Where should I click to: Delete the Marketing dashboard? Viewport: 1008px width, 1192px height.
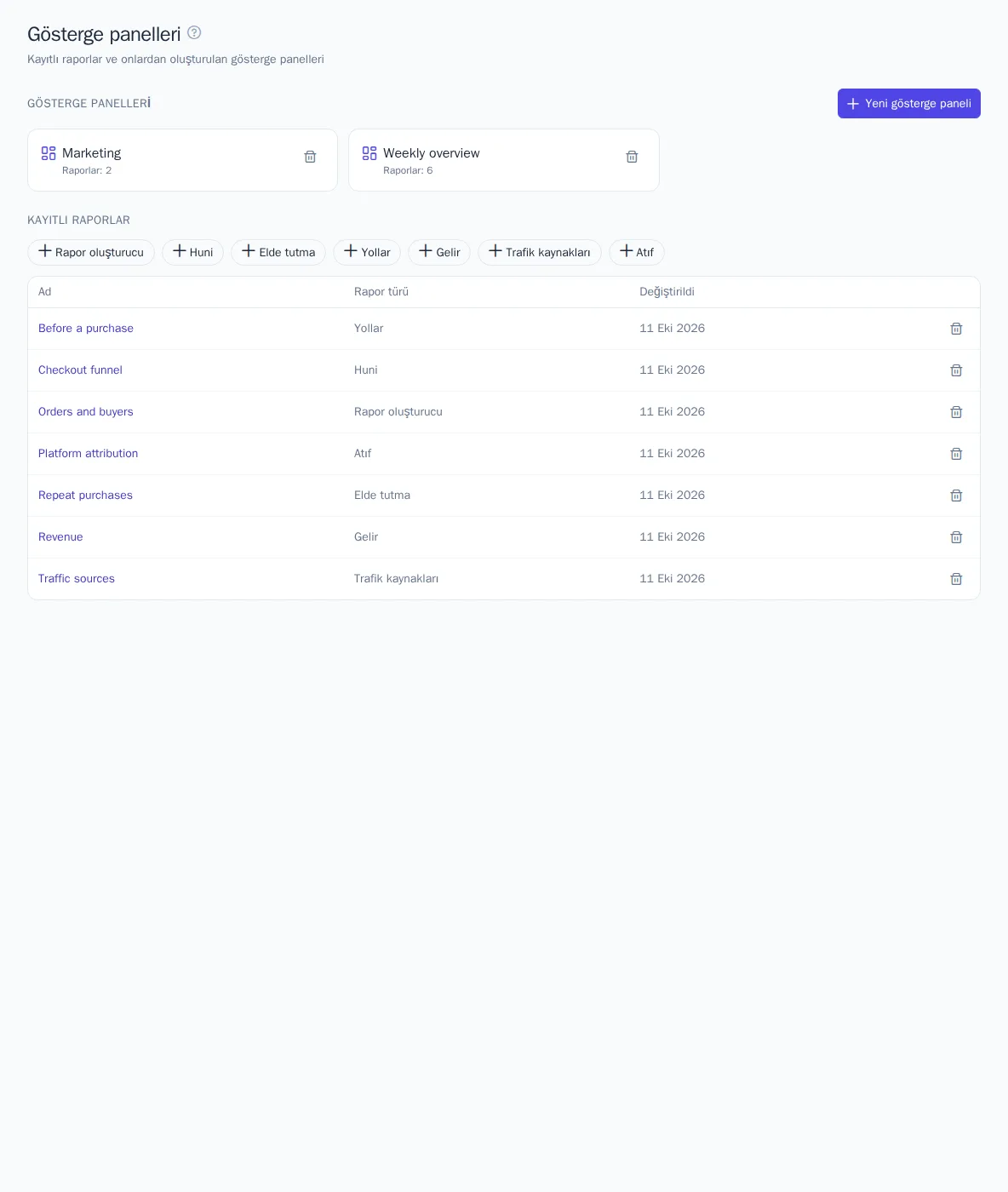[311, 157]
